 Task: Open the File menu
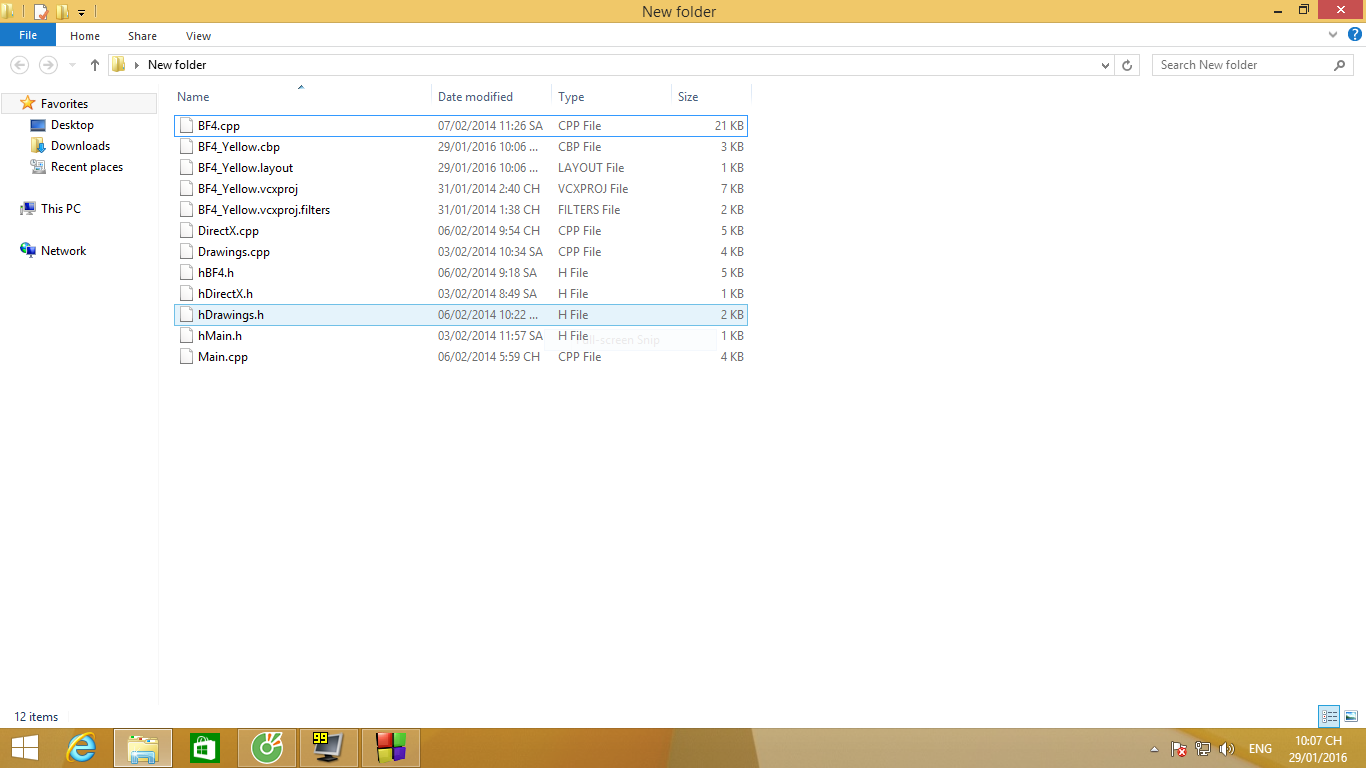tap(28, 35)
